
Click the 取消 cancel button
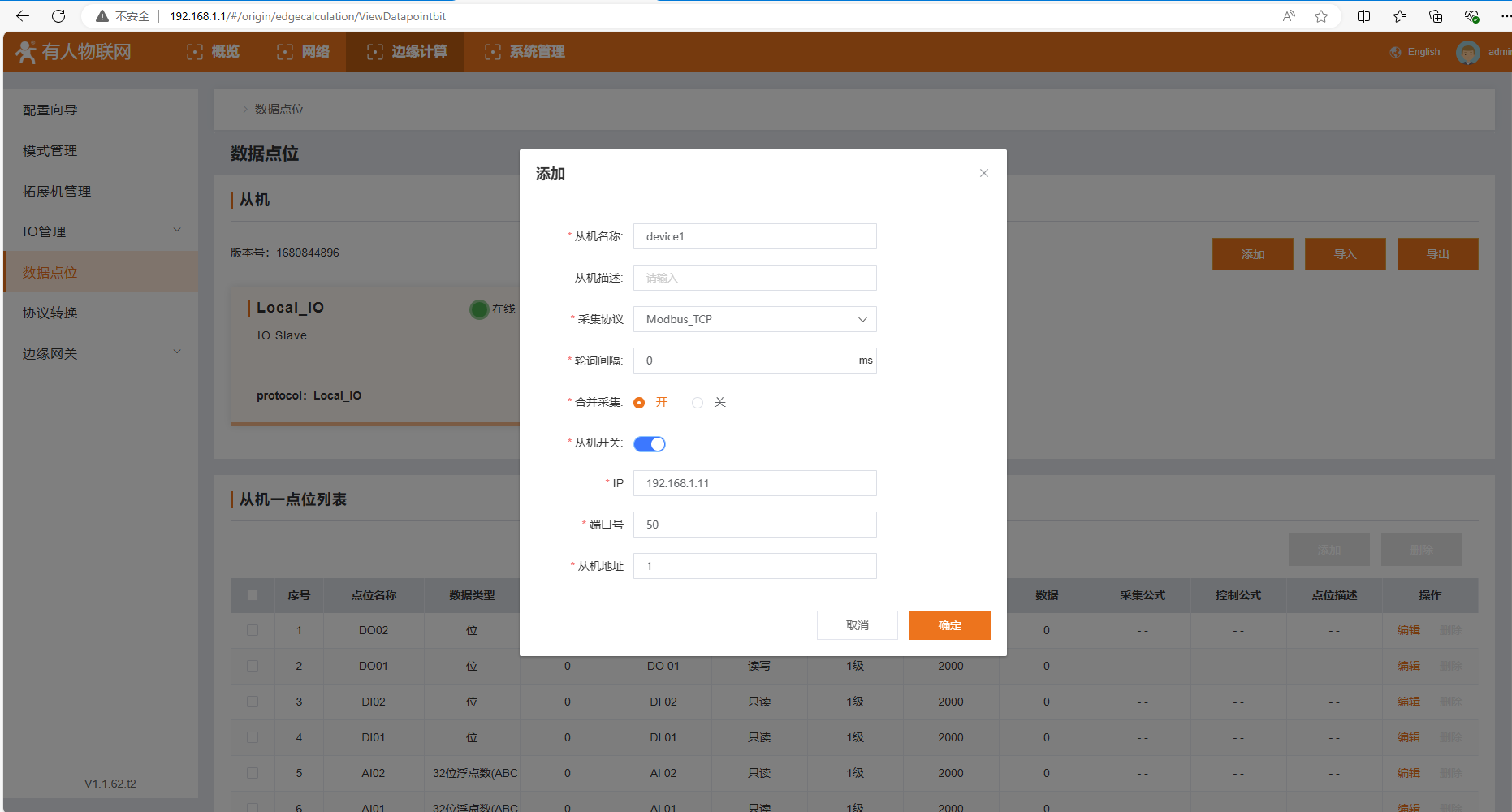click(857, 625)
